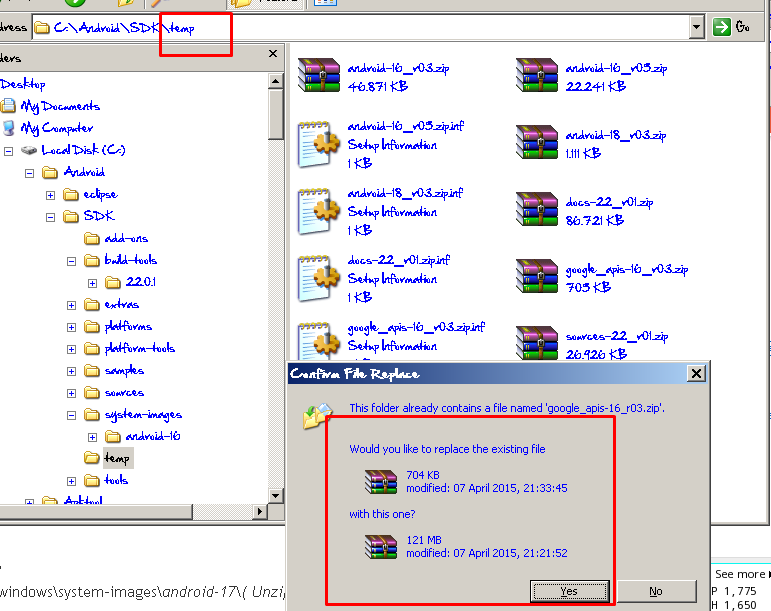Viewport: 771px width, 611px height.
Task: Expand the sources folder node
Action: click(x=71, y=393)
